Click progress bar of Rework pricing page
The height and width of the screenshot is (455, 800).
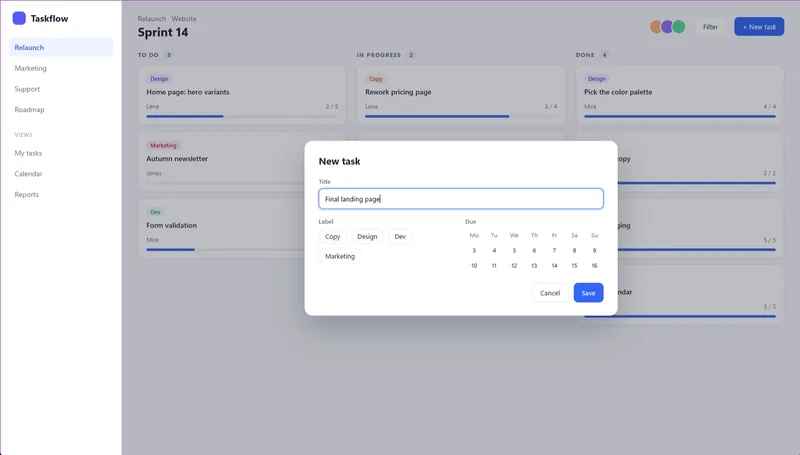pos(461,116)
